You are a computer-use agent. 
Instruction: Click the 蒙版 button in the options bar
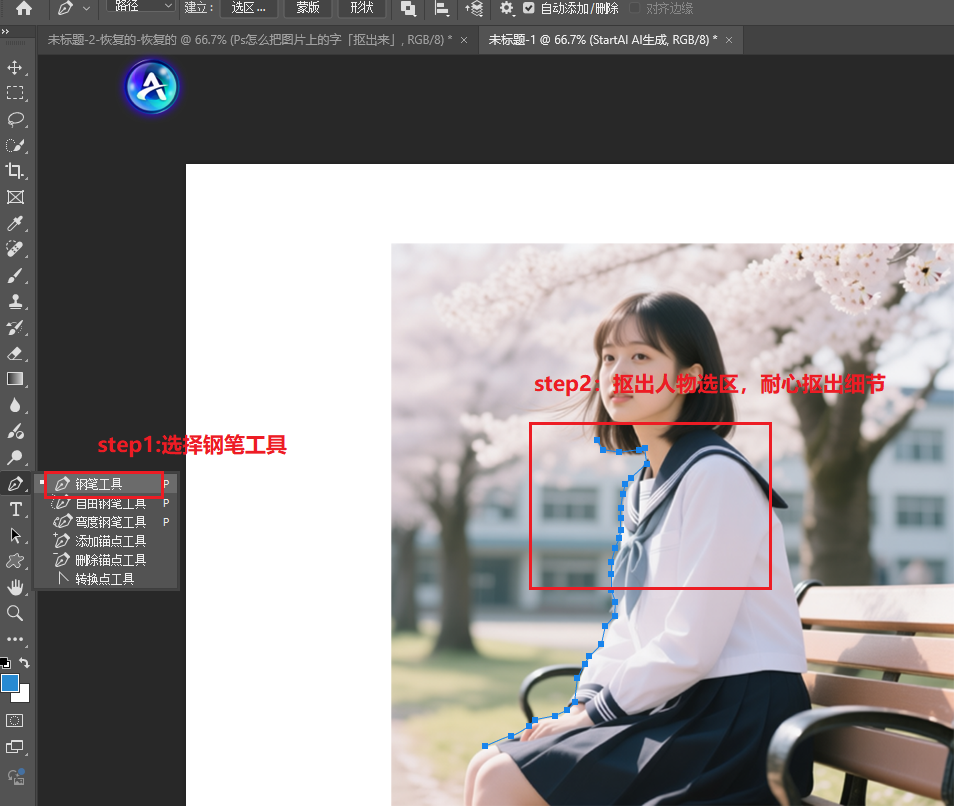[x=307, y=9]
